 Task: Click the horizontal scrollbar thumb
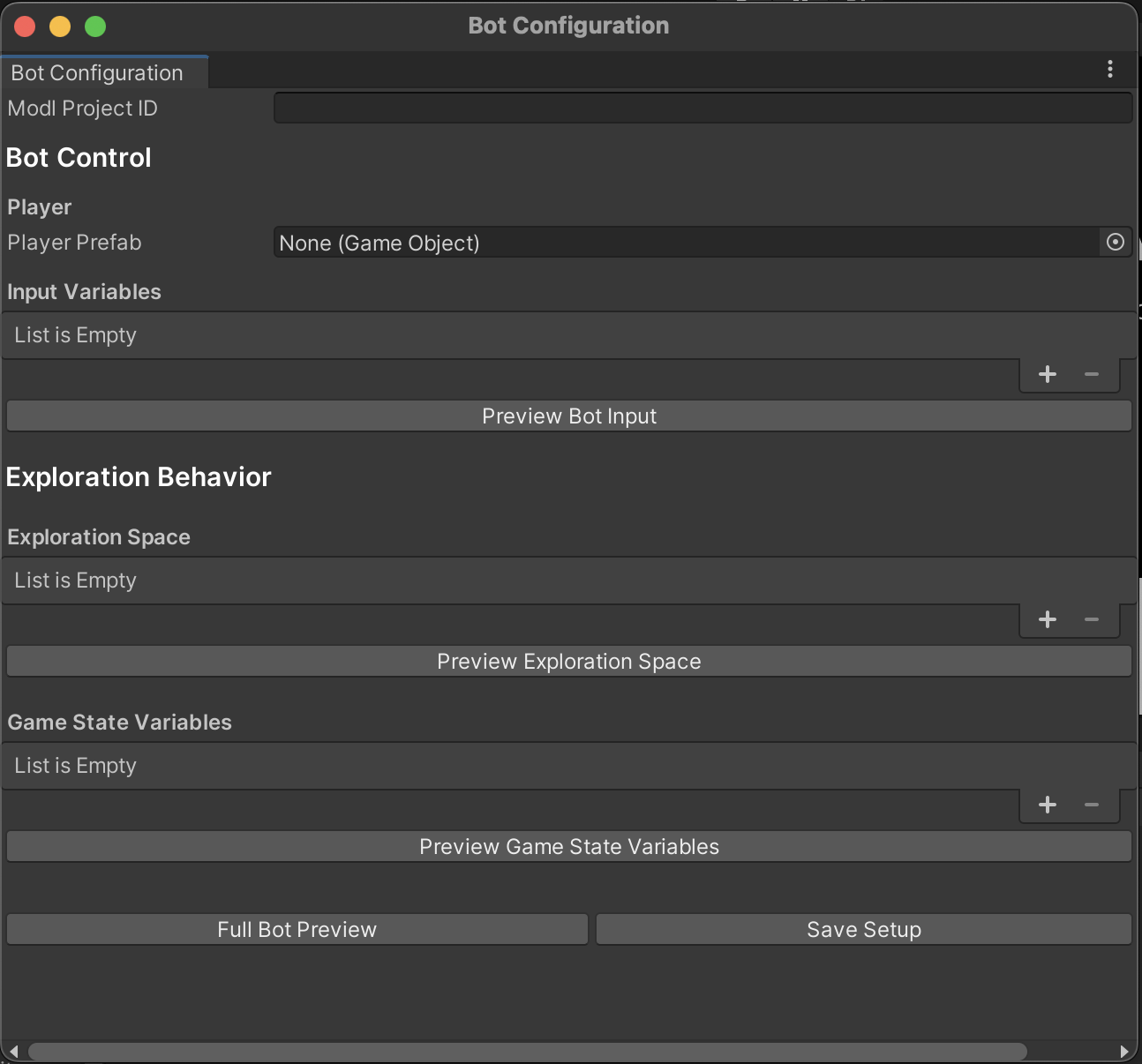[x=527, y=1052]
